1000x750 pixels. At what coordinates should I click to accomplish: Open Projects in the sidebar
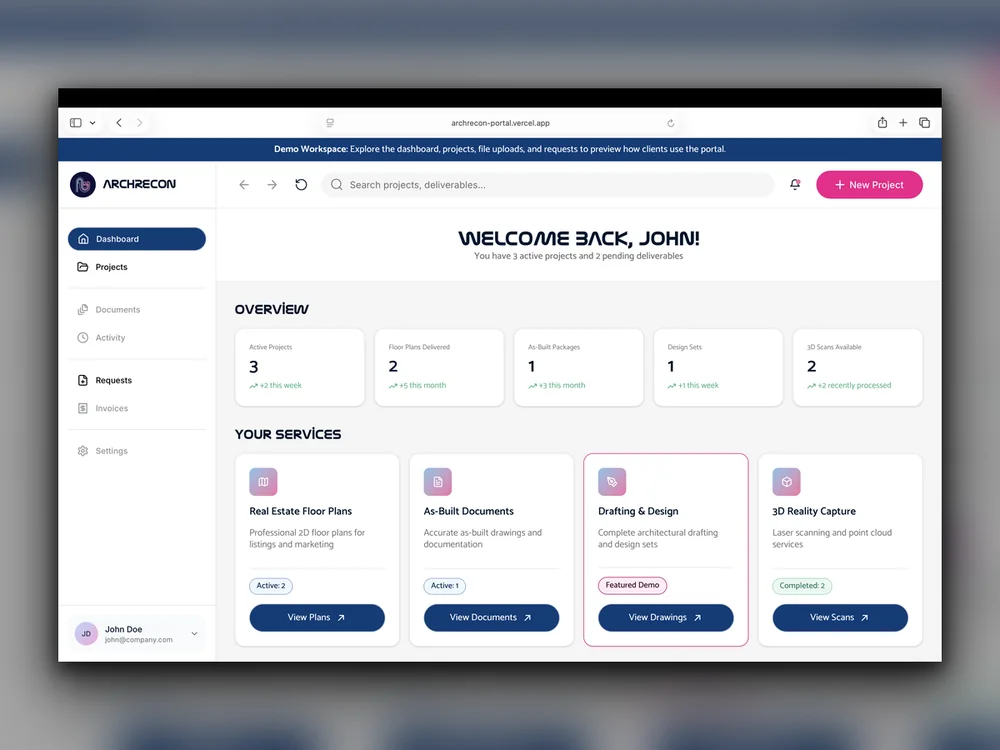(136, 267)
